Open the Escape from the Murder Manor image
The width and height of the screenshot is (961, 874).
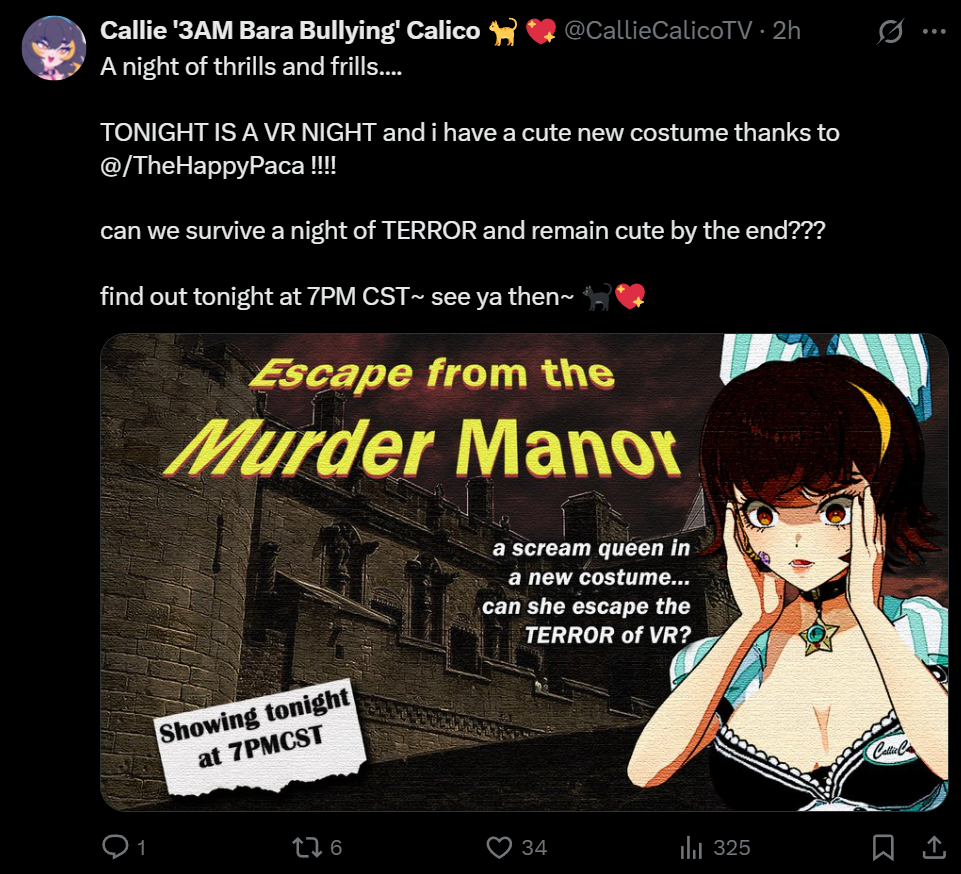tap(525, 572)
